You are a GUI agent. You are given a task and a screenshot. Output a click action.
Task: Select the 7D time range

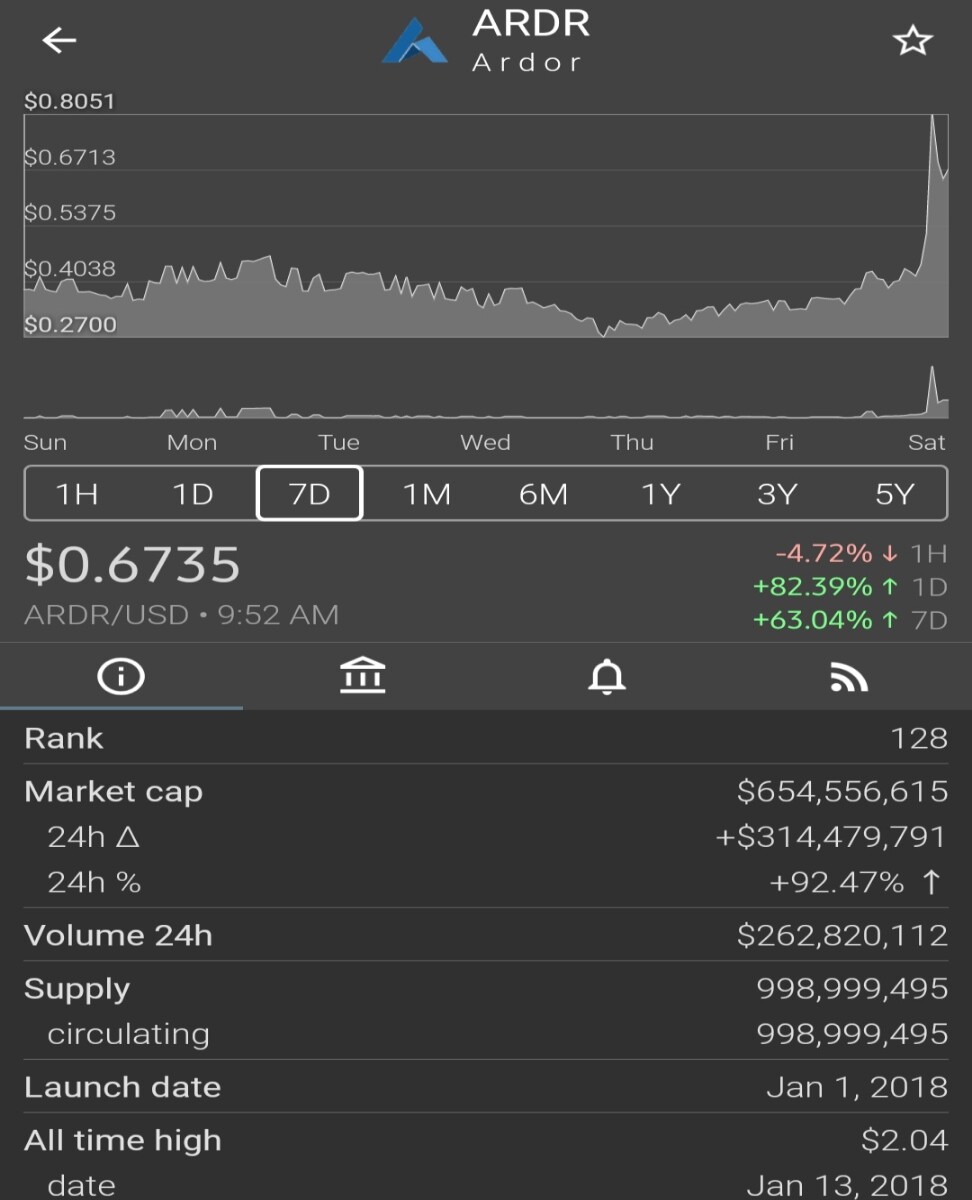click(x=310, y=494)
